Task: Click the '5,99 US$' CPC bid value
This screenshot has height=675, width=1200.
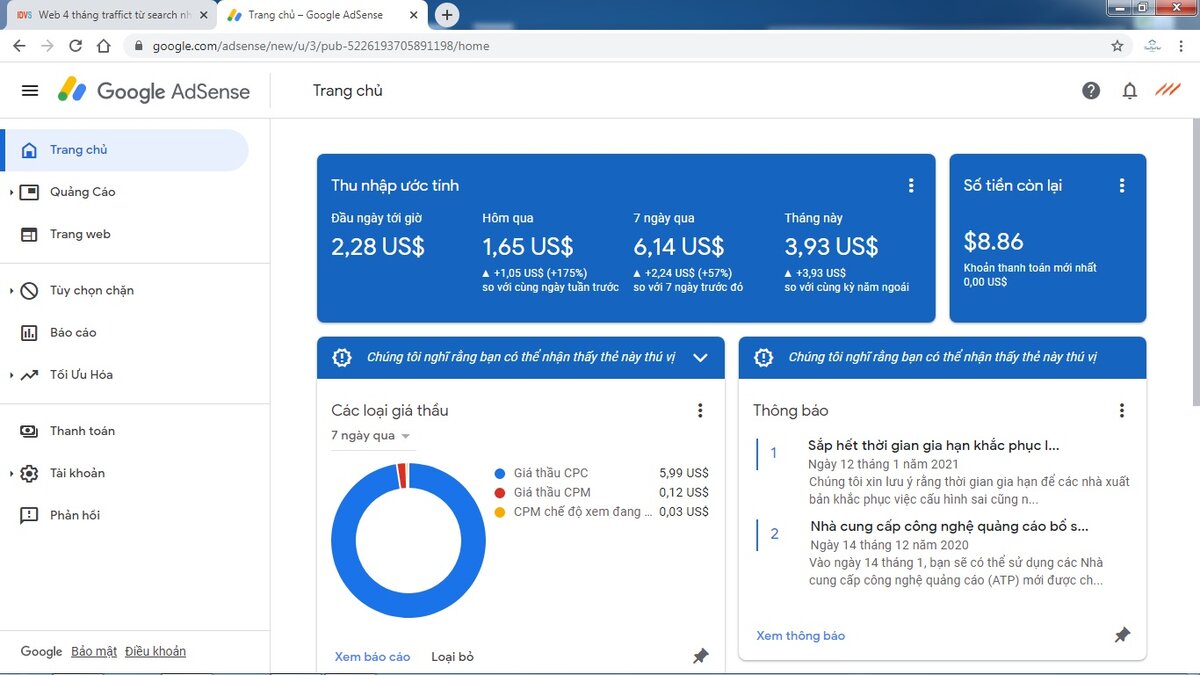Action: coord(684,473)
